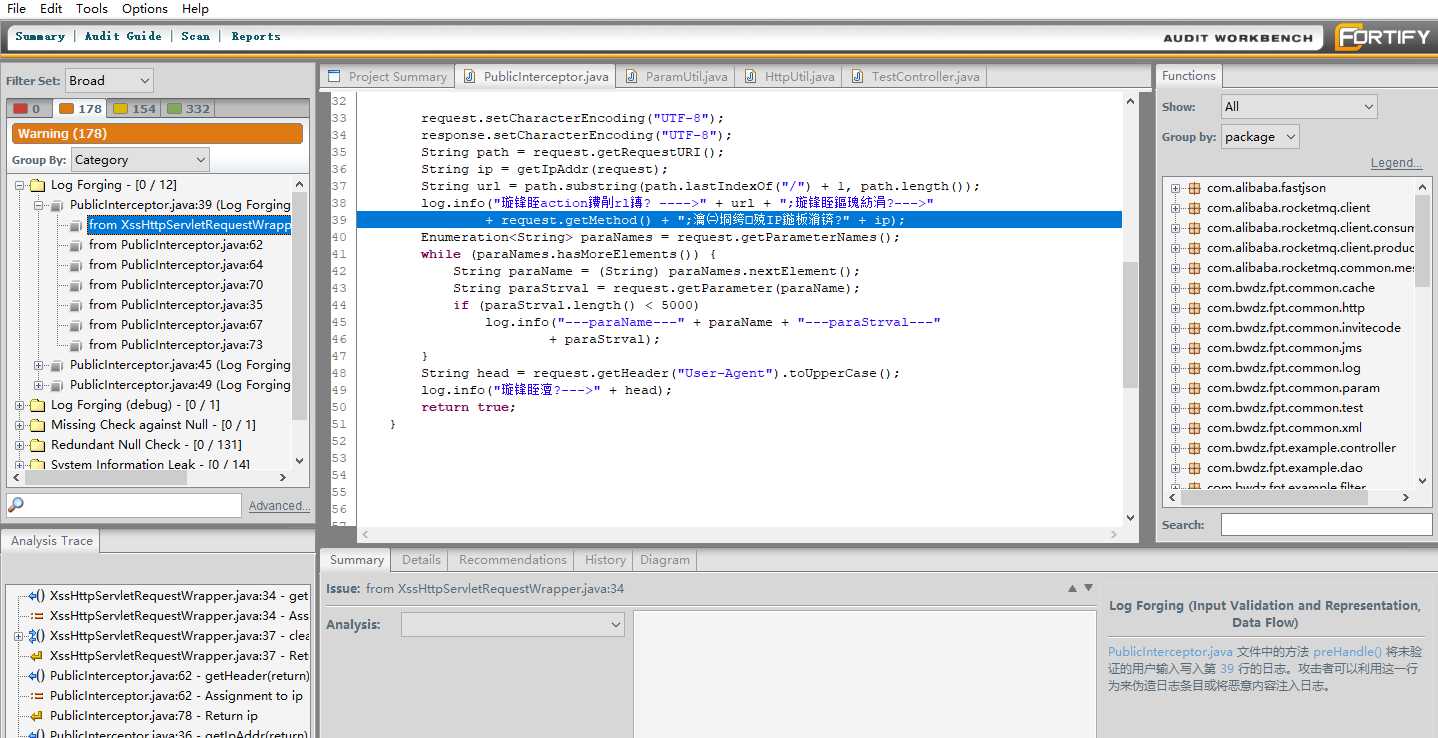Viewport: 1438px width, 738px height.
Task: Select issue from PublicInterceptor.java:35
Action: point(176,305)
